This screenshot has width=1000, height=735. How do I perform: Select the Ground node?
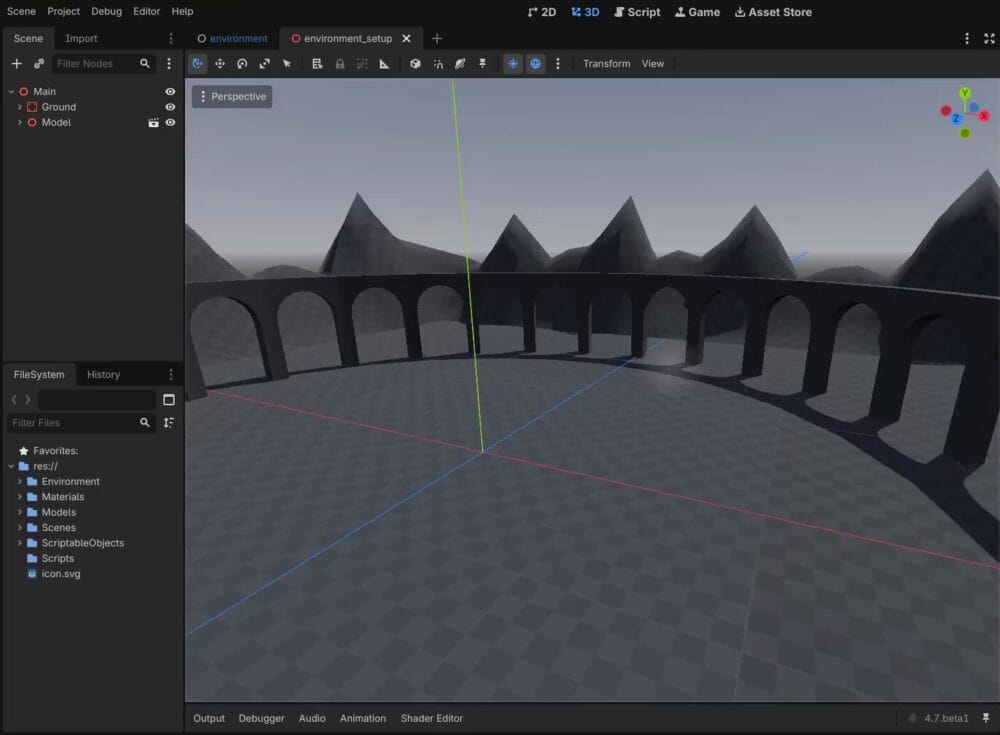click(x=59, y=107)
